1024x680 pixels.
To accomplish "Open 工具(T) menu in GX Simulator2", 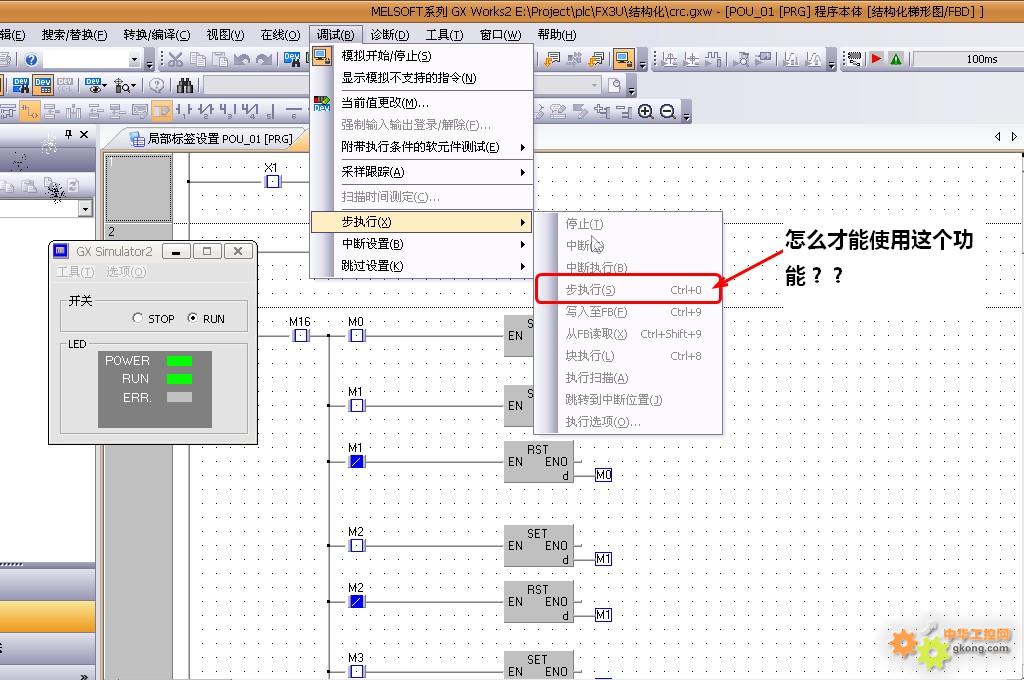I will coord(76,272).
